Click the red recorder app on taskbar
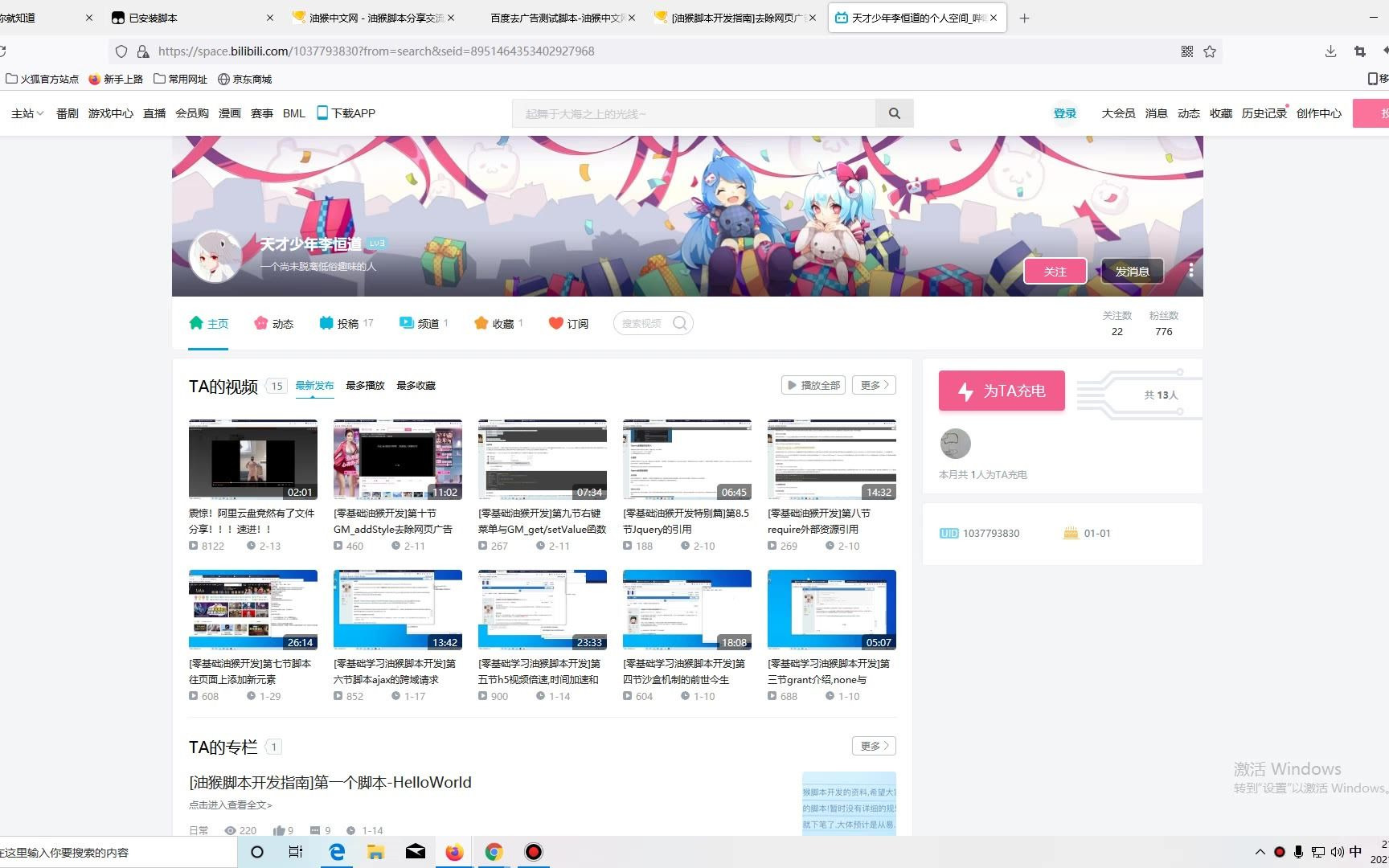This screenshot has width=1389, height=868. (534, 852)
